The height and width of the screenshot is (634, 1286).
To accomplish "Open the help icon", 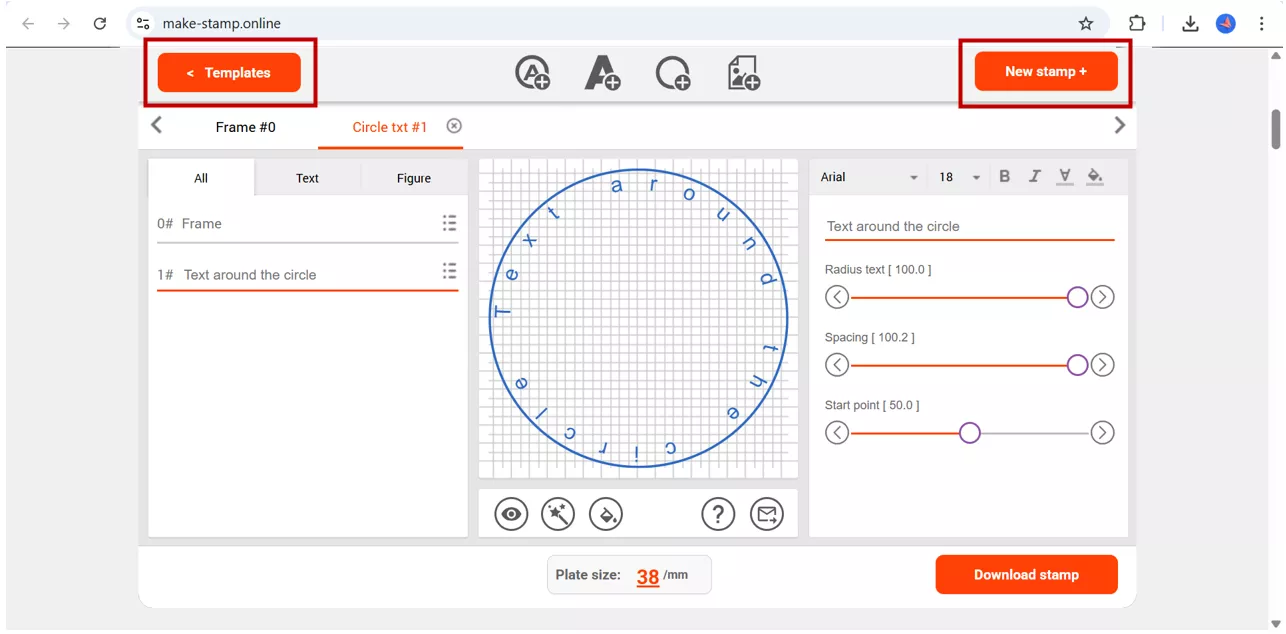I will click(x=718, y=513).
